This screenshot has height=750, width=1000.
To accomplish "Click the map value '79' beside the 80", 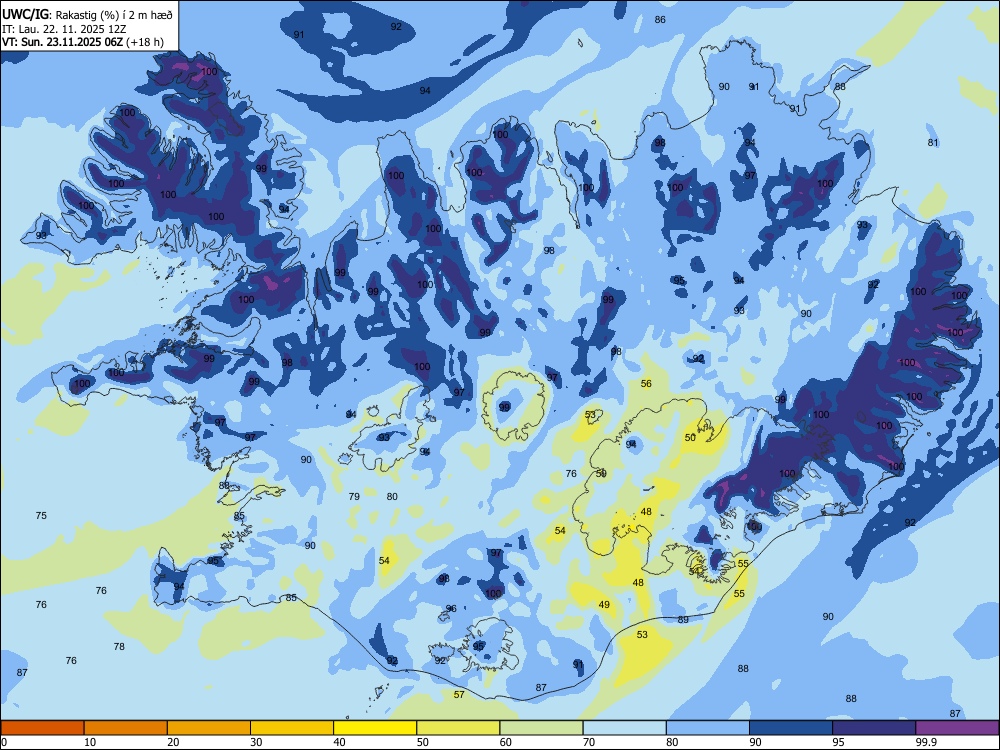I will point(355,496).
